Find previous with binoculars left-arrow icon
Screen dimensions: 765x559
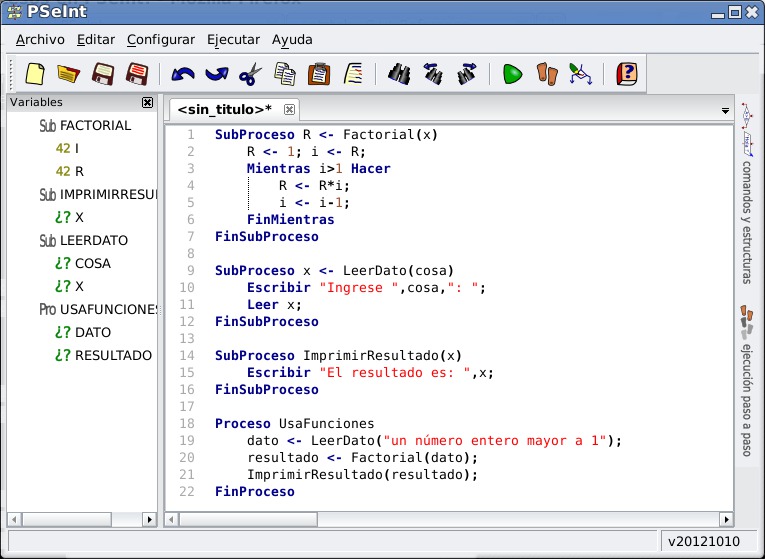(x=433, y=74)
